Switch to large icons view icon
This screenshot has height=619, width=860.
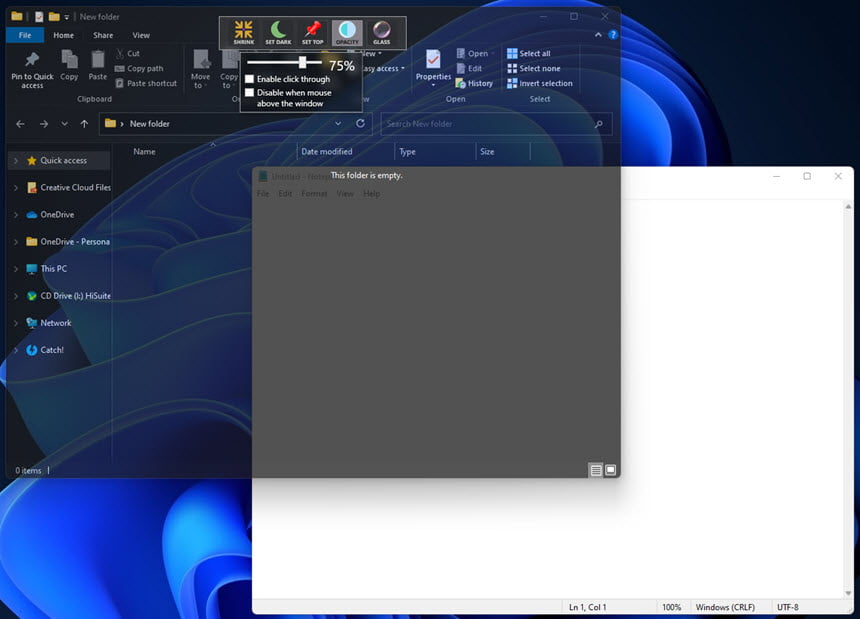coord(610,470)
